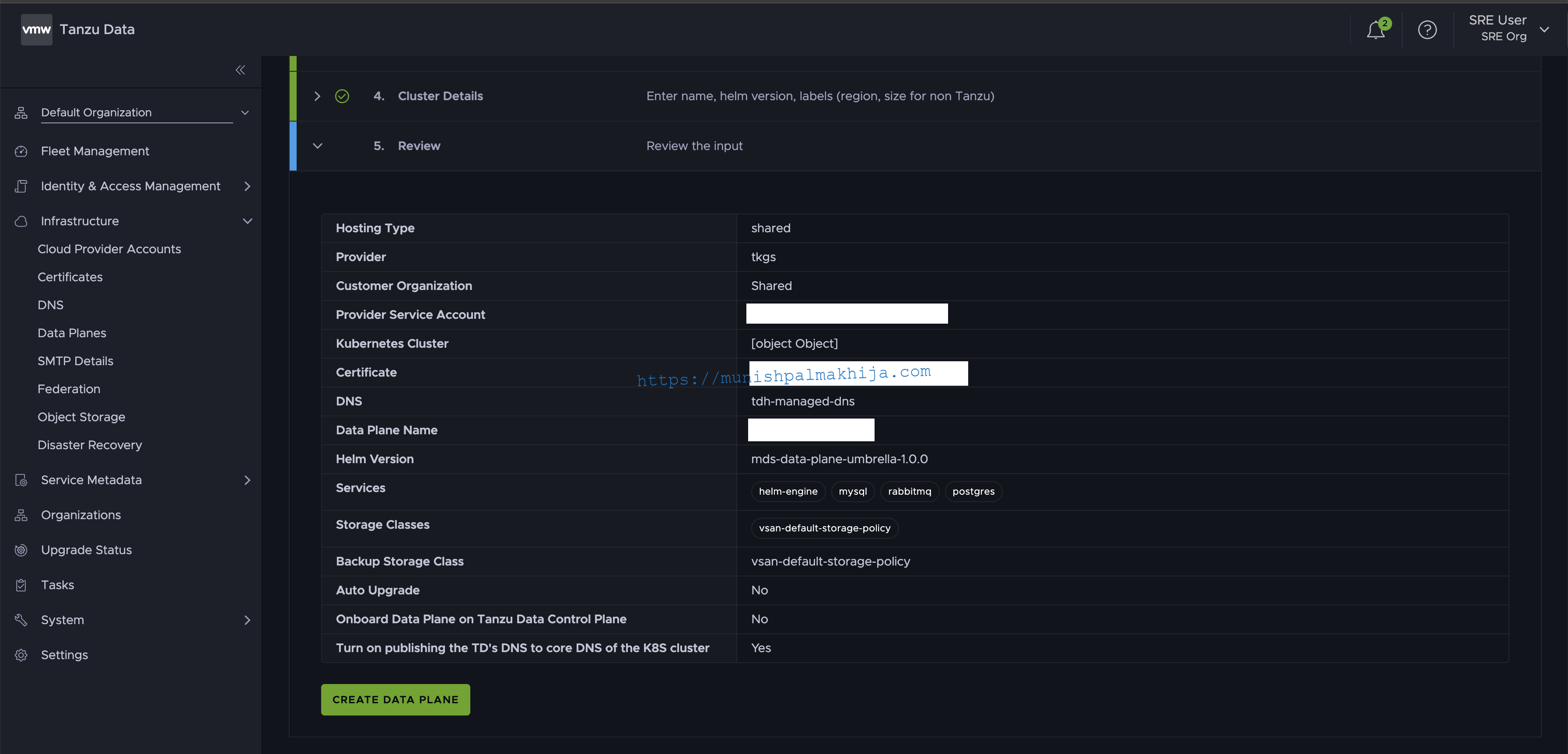Navigate to Data Planes

coord(72,333)
